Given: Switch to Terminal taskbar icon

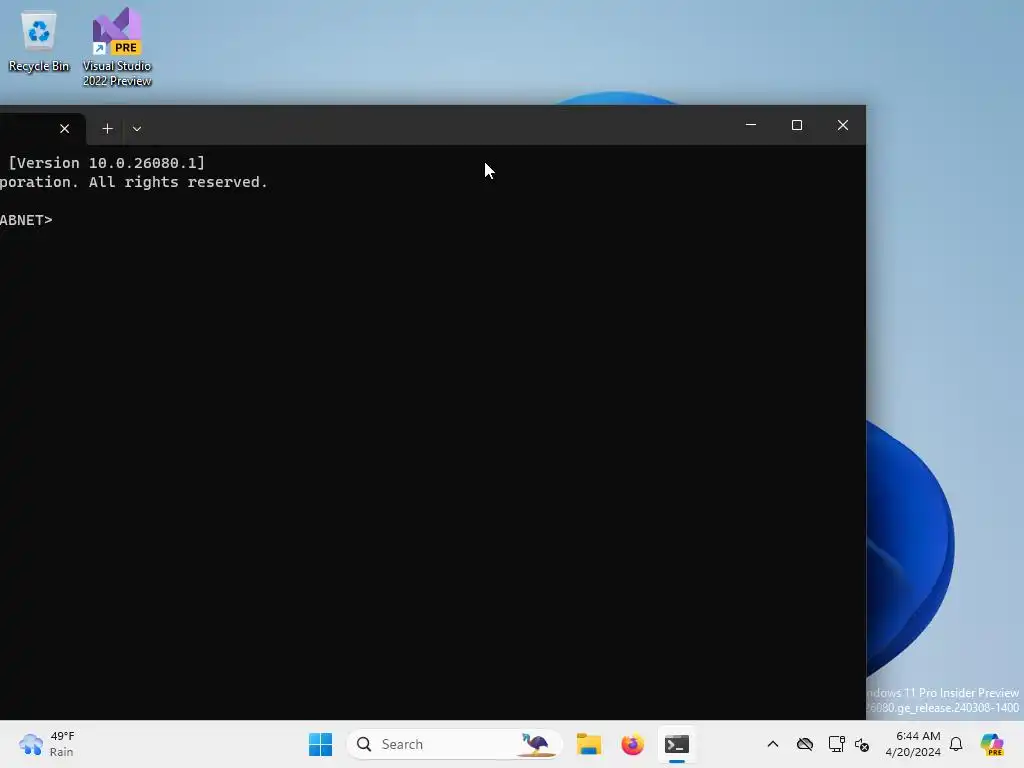Looking at the screenshot, I should (x=677, y=744).
